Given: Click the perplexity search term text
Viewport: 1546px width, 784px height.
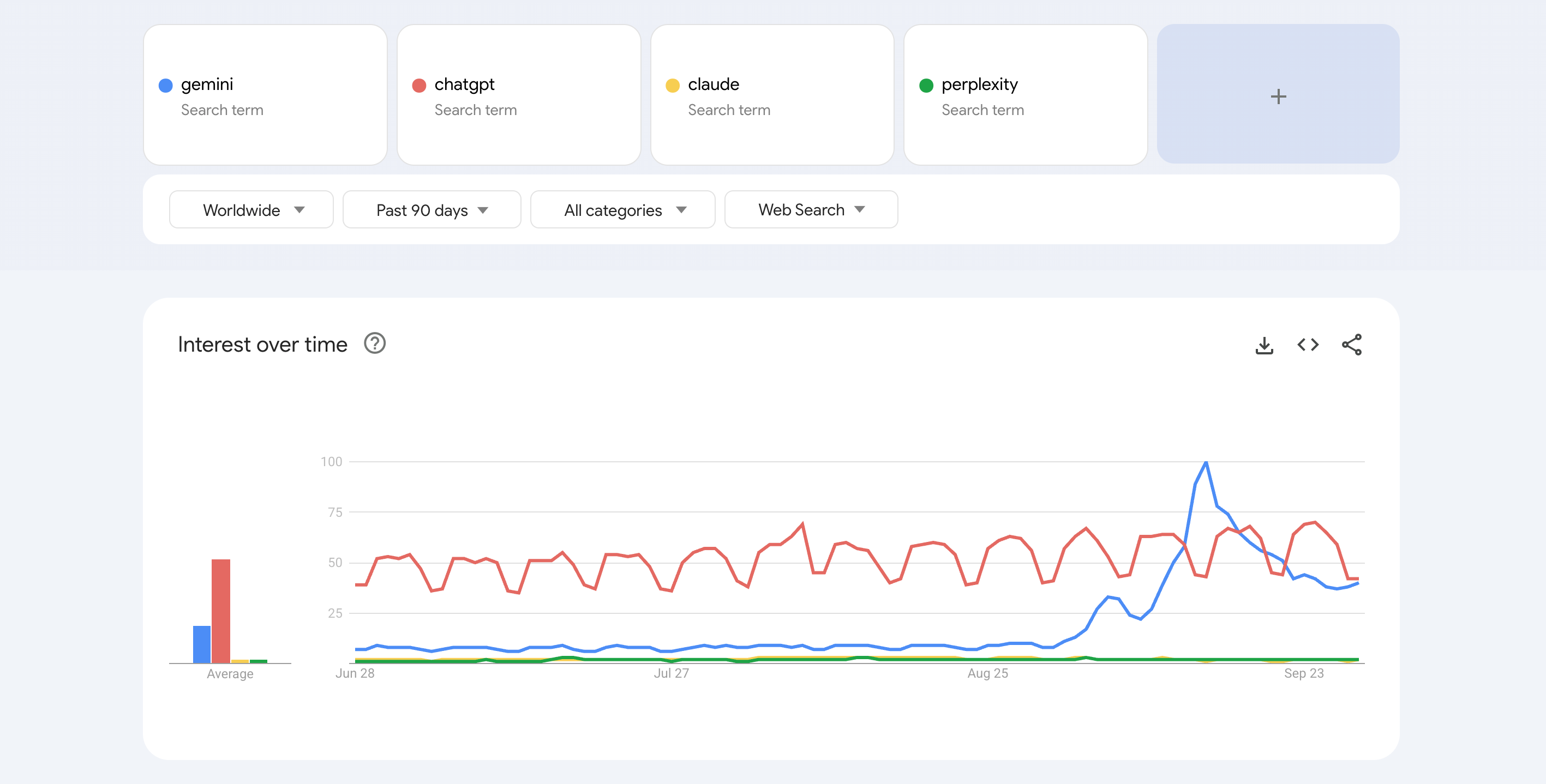Looking at the screenshot, I should pyautogui.click(x=979, y=85).
